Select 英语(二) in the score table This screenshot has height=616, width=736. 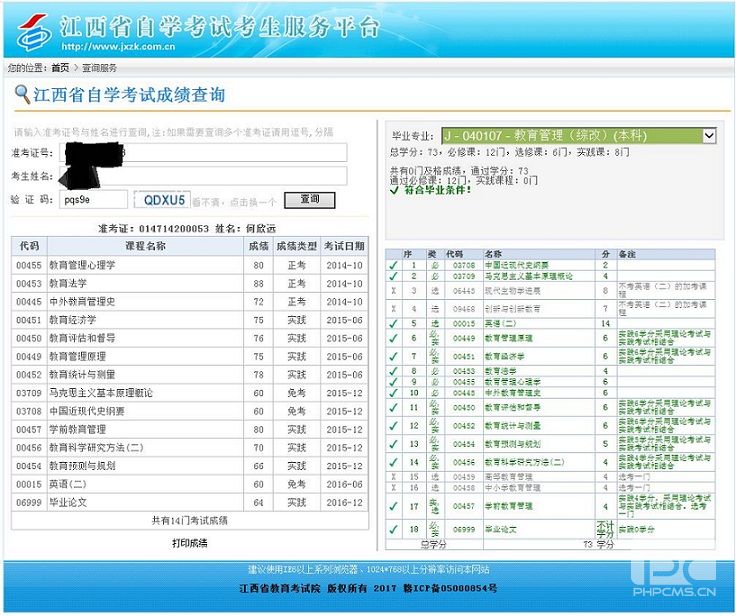point(68,485)
